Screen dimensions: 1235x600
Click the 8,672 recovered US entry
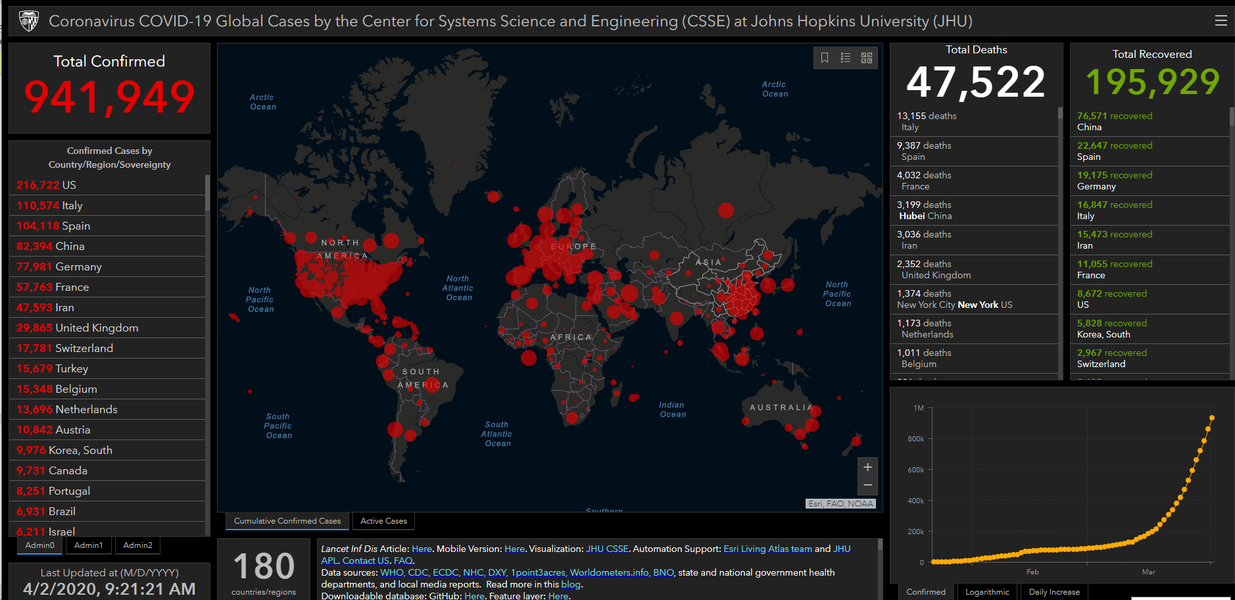(x=1148, y=299)
